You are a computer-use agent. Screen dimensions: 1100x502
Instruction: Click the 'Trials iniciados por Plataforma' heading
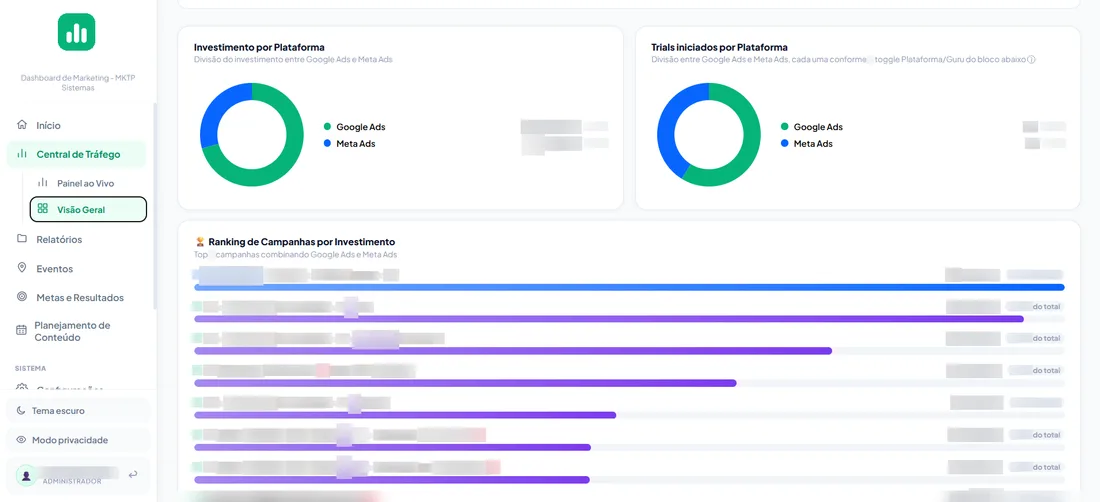(x=719, y=47)
